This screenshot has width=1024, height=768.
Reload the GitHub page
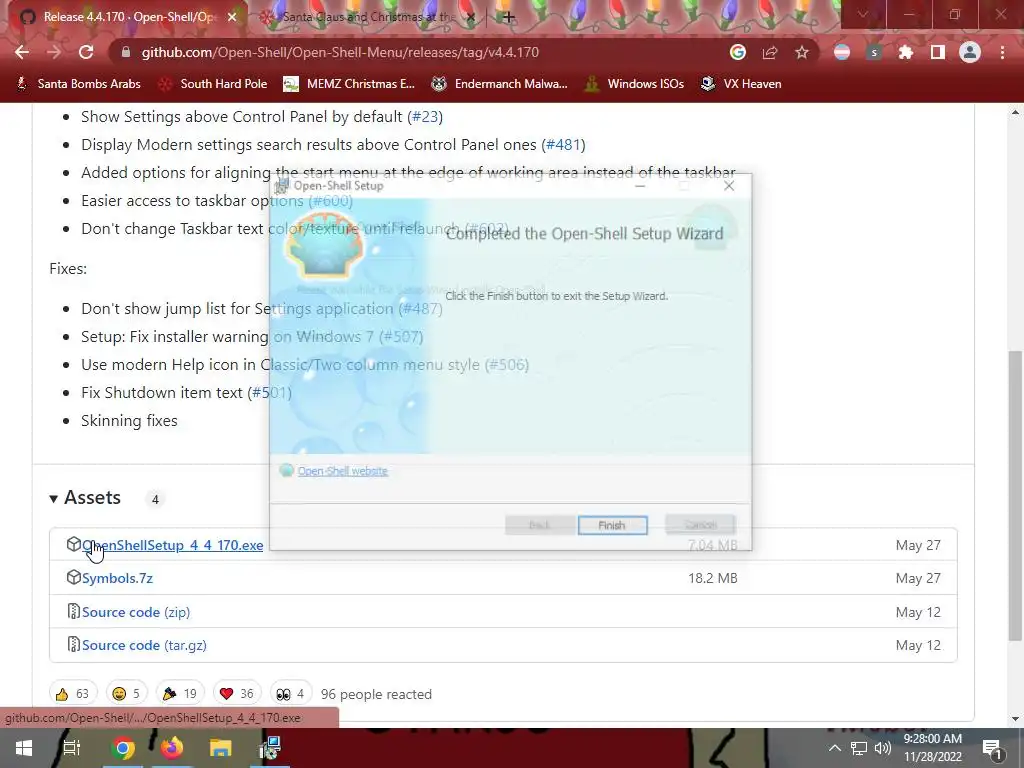point(86,52)
